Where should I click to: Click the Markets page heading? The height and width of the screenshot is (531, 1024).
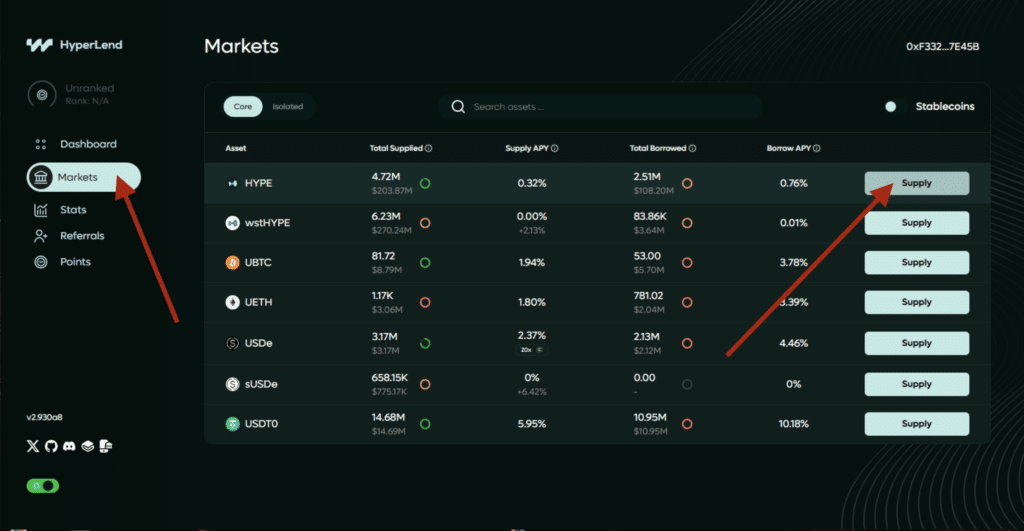[x=241, y=46]
